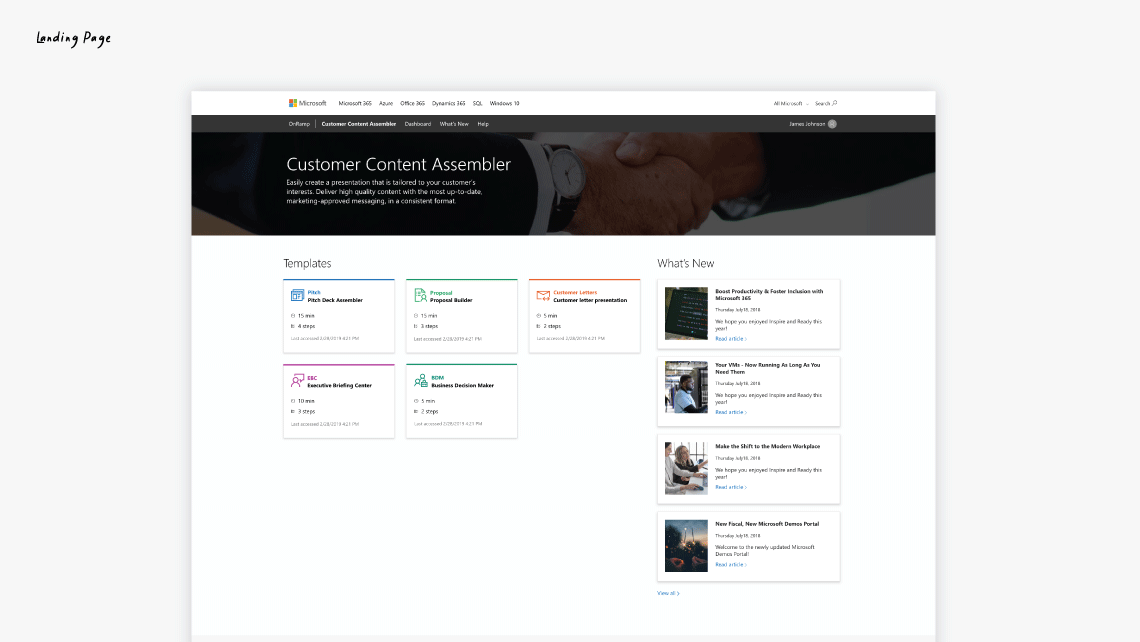The image size is (1140, 642).
Task: Click the Customer Letters envelope icon
Action: pos(543,295)
